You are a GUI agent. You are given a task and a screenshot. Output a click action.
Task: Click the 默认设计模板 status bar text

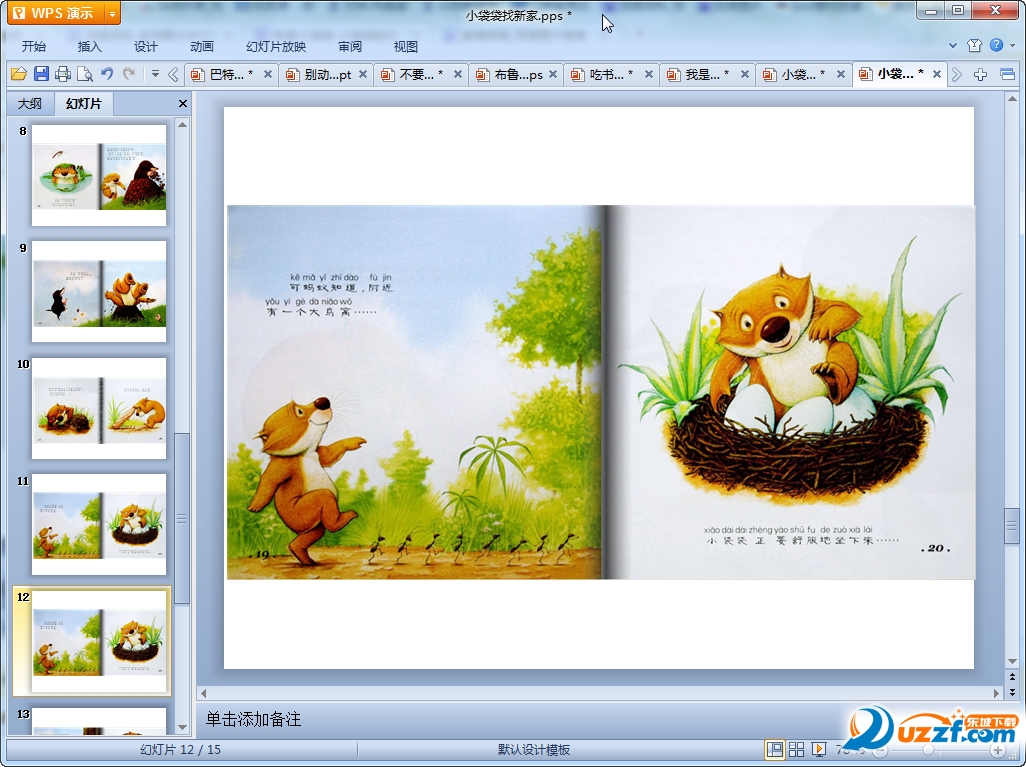(534, 750)
